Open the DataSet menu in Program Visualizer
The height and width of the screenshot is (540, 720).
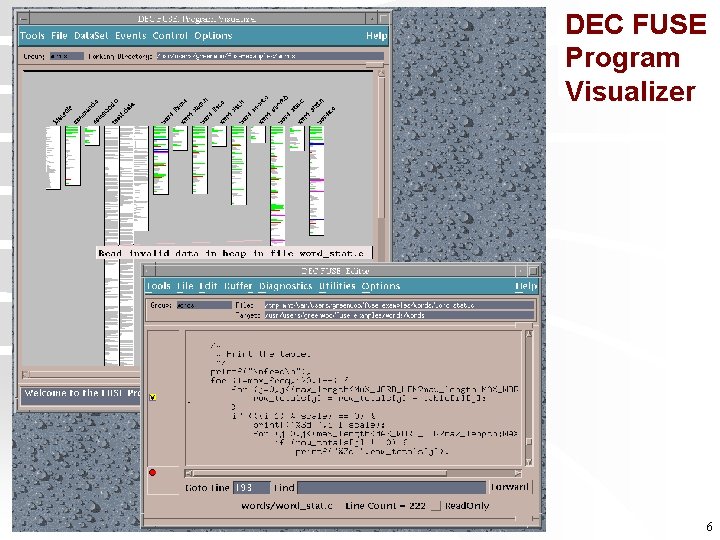[91, 35]
